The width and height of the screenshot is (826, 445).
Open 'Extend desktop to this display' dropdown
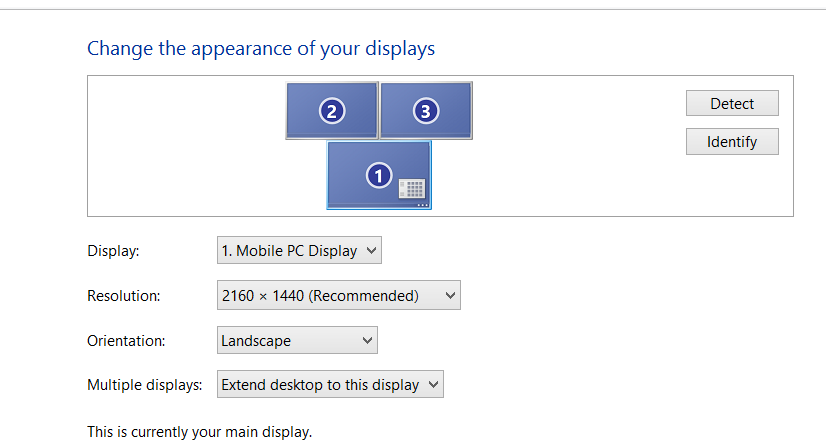pos(330,384)
